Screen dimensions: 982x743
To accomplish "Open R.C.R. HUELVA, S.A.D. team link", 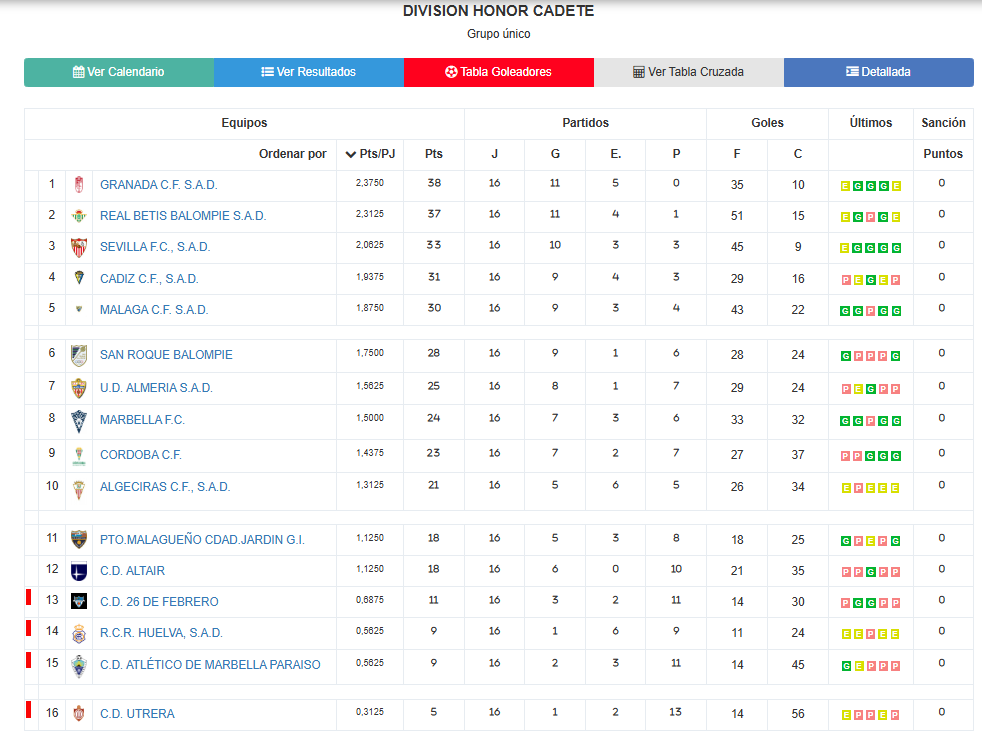I will point(161,633).
